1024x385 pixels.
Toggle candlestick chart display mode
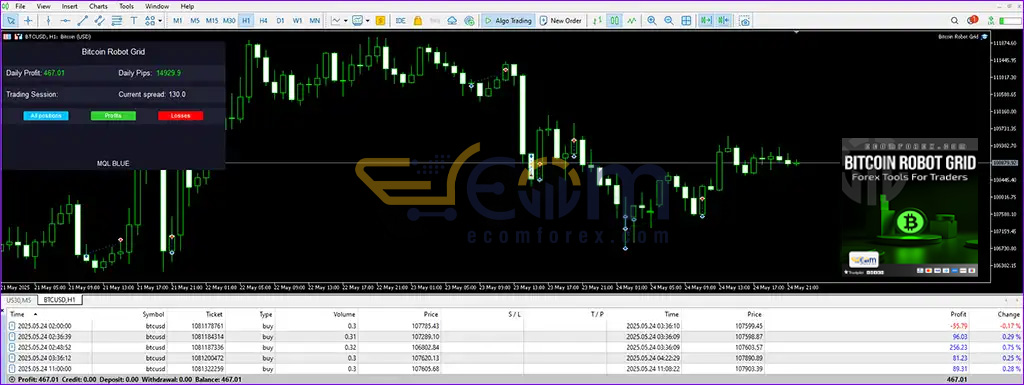pyautogui.click(x=614, y=21)
